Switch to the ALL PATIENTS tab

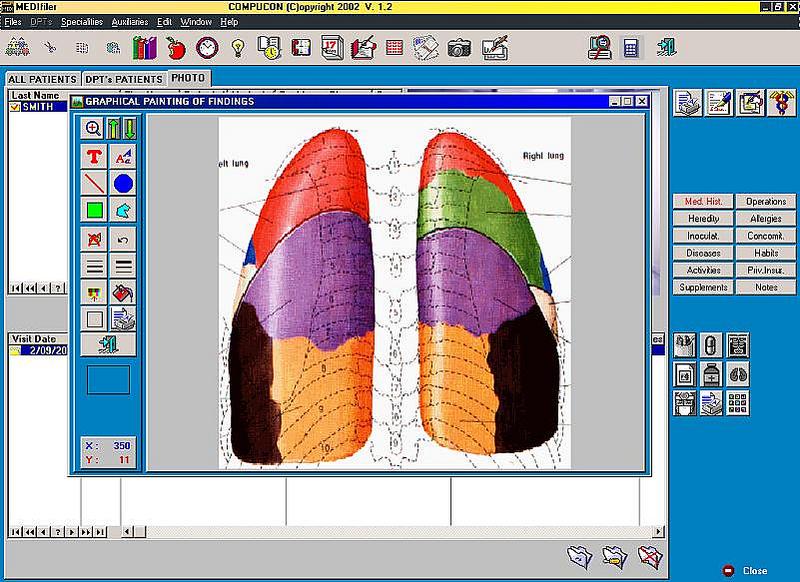coord(42,79)
